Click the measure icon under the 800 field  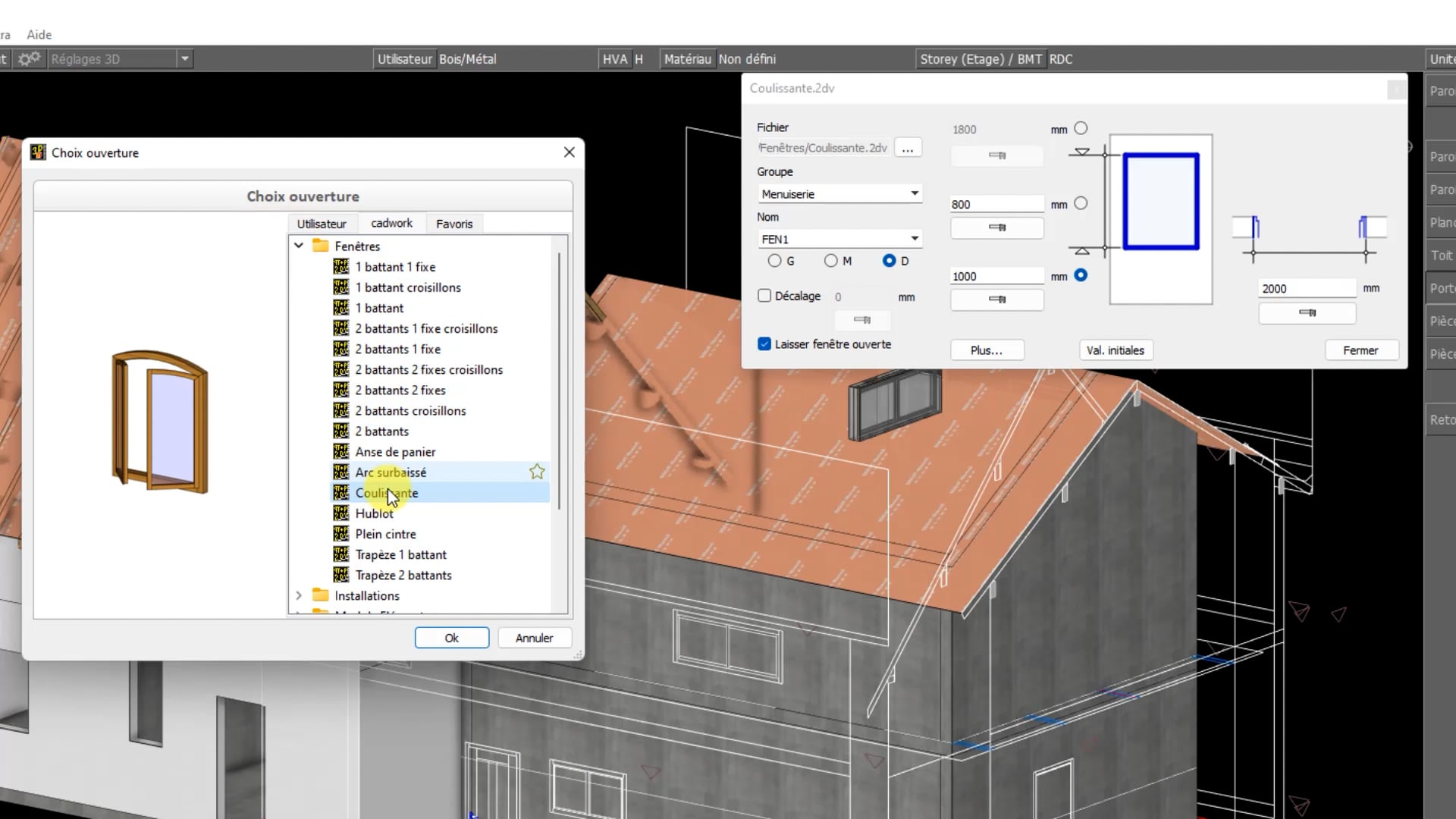pos(997,227)
